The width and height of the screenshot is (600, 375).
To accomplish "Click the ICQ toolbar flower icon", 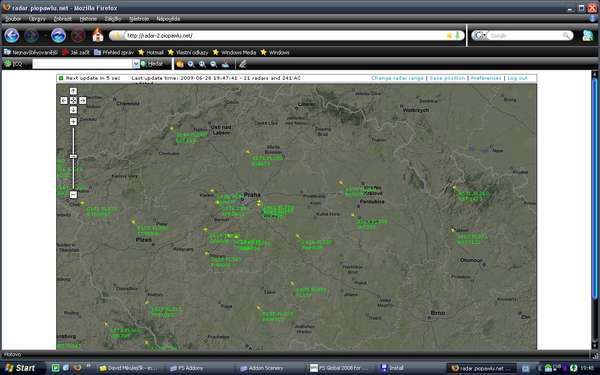I will click(8, 64).
